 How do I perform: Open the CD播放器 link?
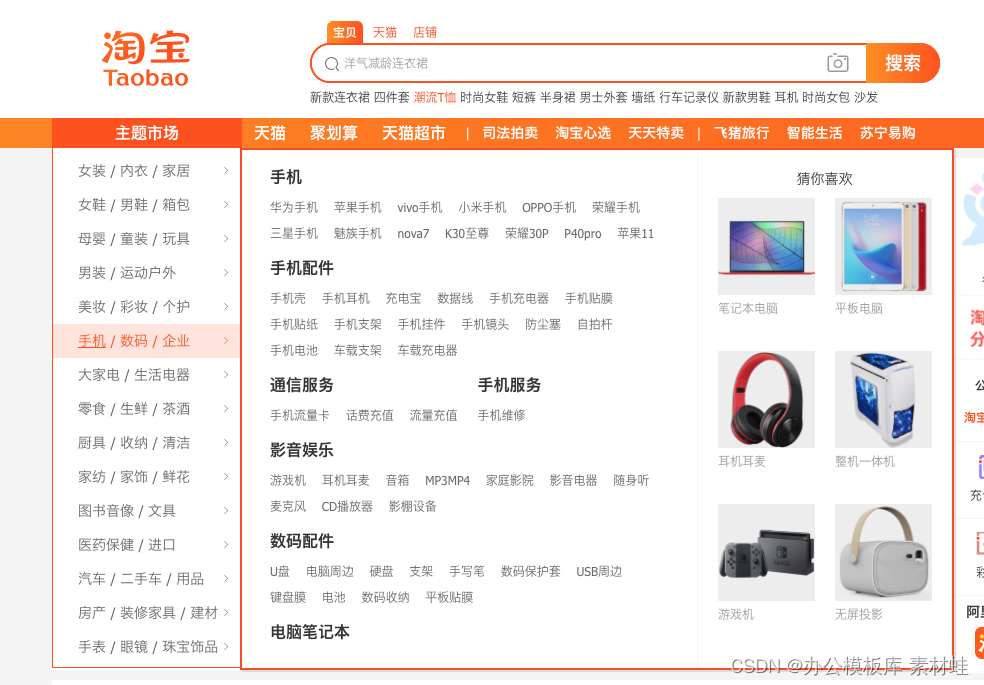[x=347, y=506]
